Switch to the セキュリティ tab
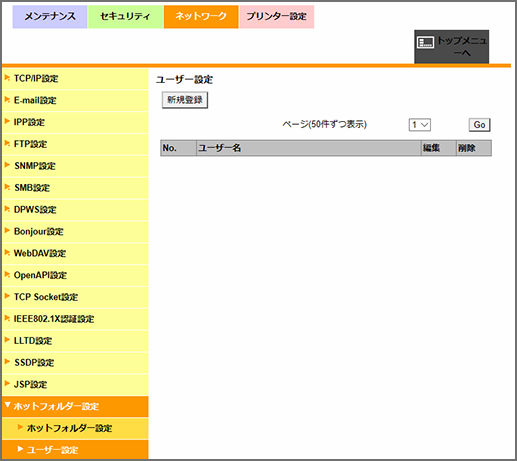This screenshot has width=517, height=461. (x=125, y=16)
